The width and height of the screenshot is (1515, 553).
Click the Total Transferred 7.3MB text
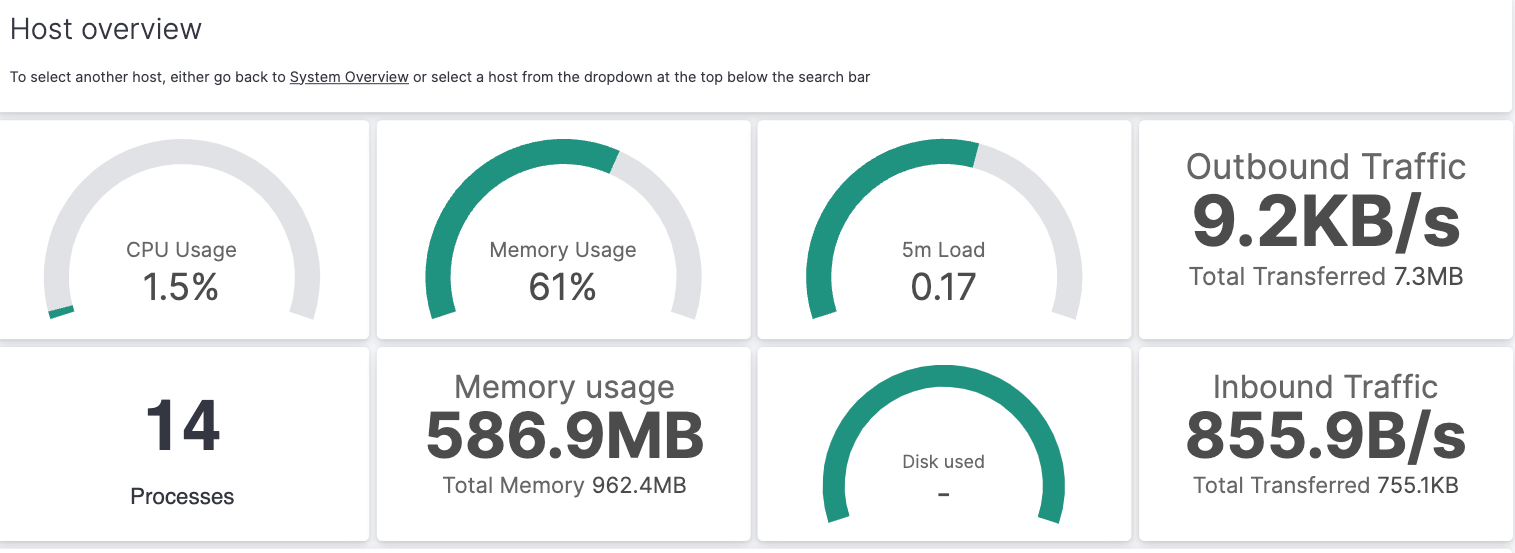pyautogui.click(x=1326, y=276)
